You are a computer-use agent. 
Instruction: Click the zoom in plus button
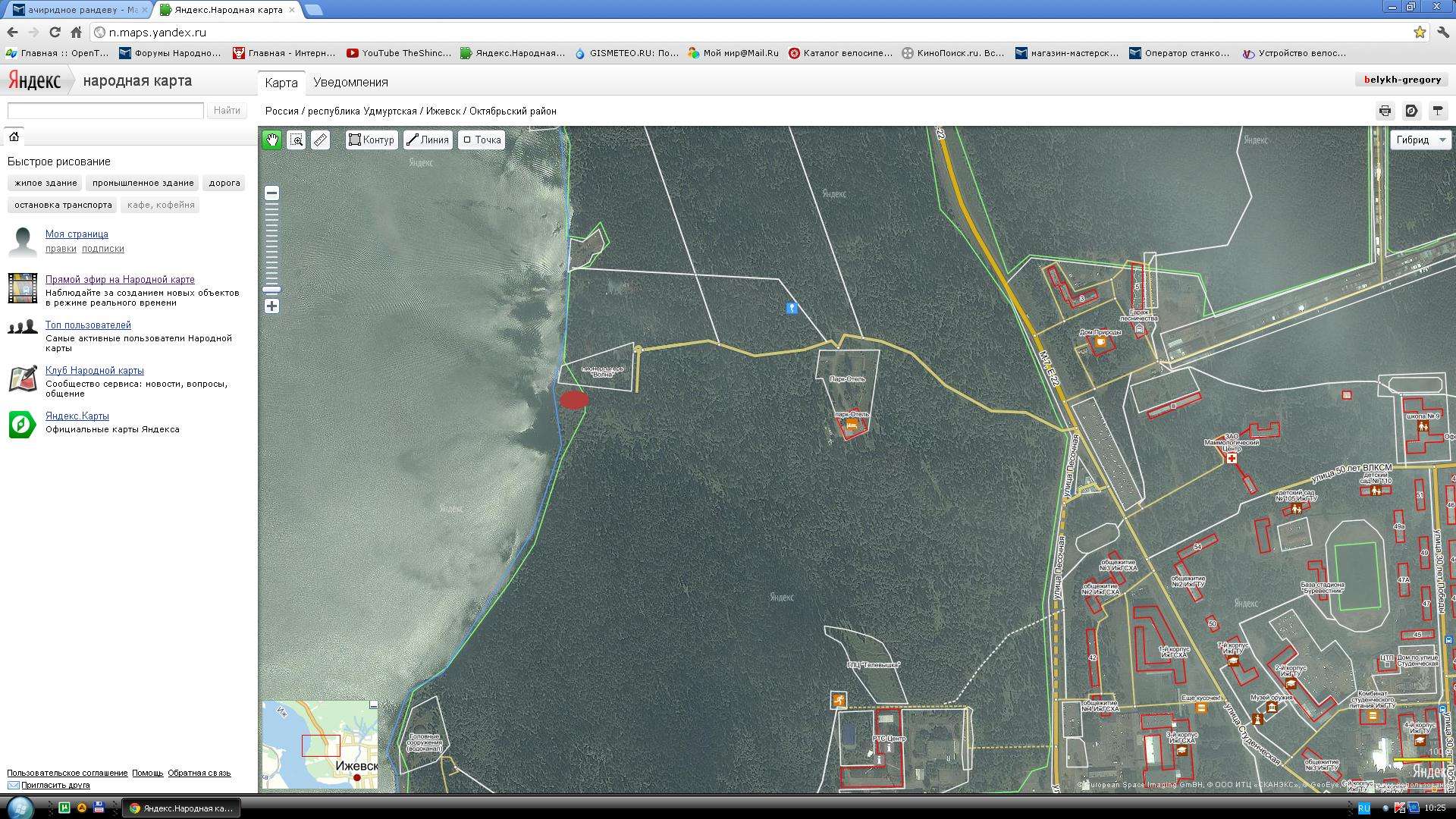point(271,306)
